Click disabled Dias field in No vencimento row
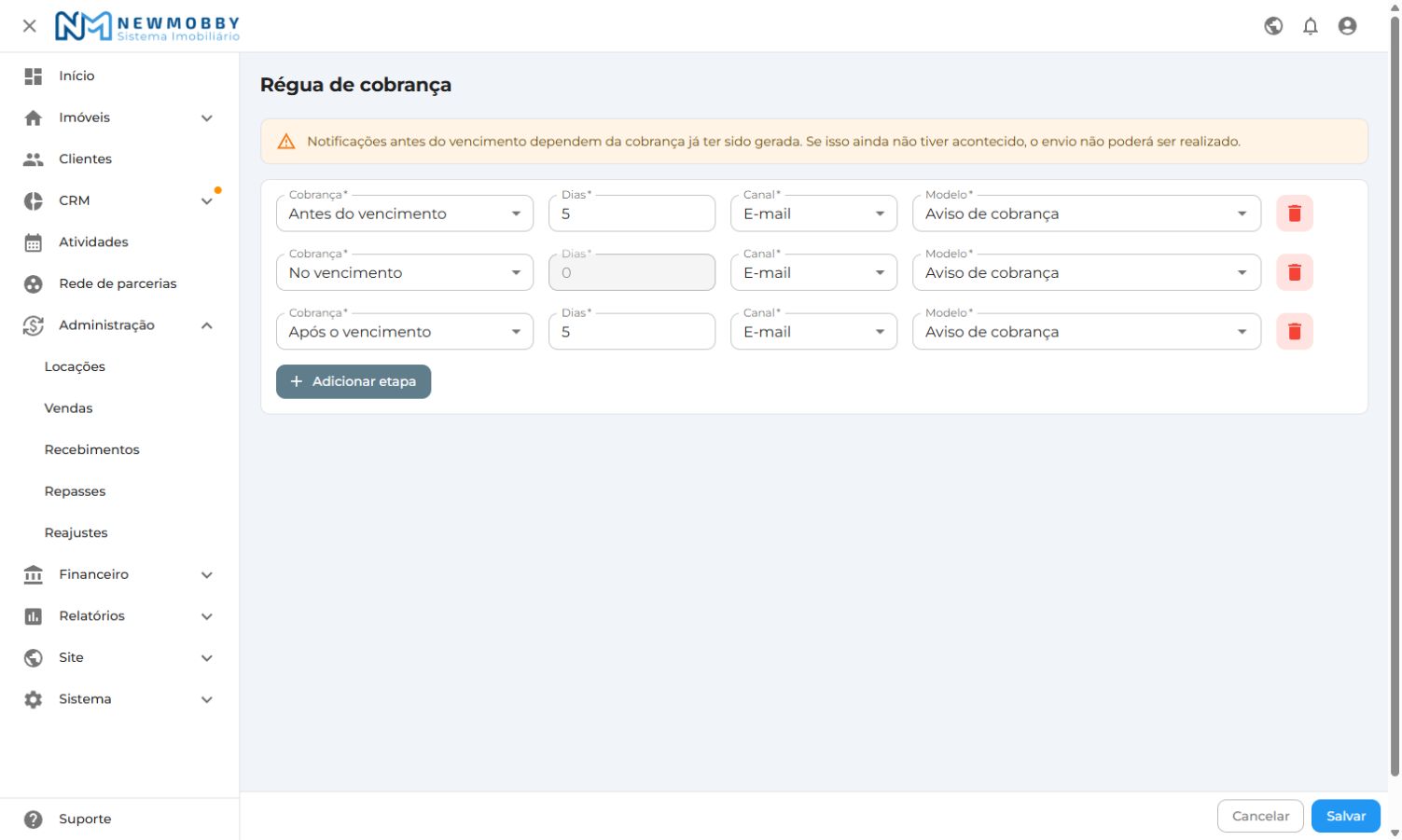The image size is (1402, 840). [x=632, y=272]
